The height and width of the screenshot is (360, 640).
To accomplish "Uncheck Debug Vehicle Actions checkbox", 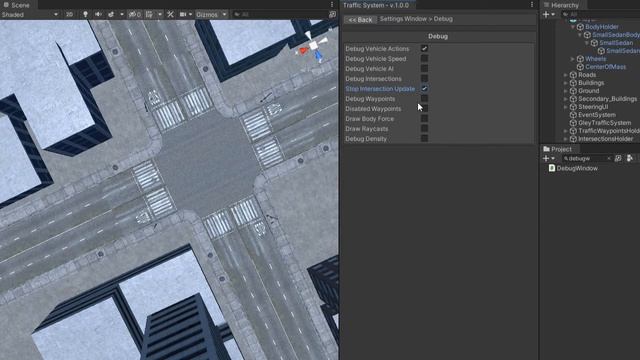I will point(424,49).
